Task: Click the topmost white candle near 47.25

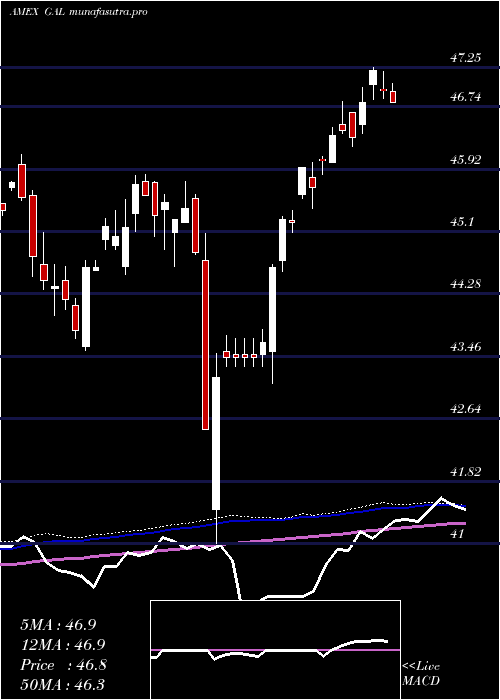Action: tap(373, 77)
